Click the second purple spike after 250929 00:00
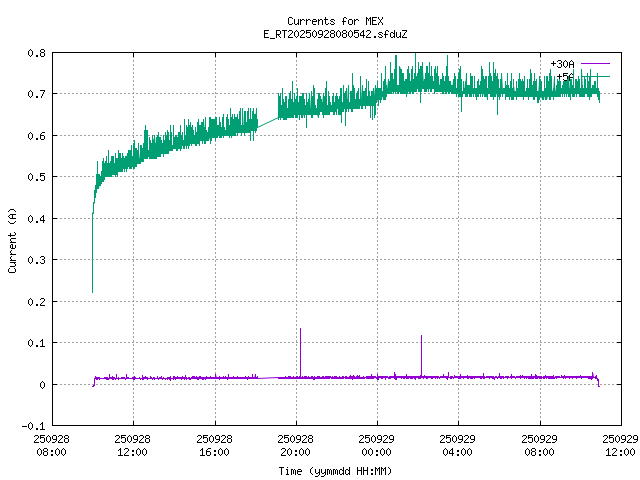 pos(421,338)
